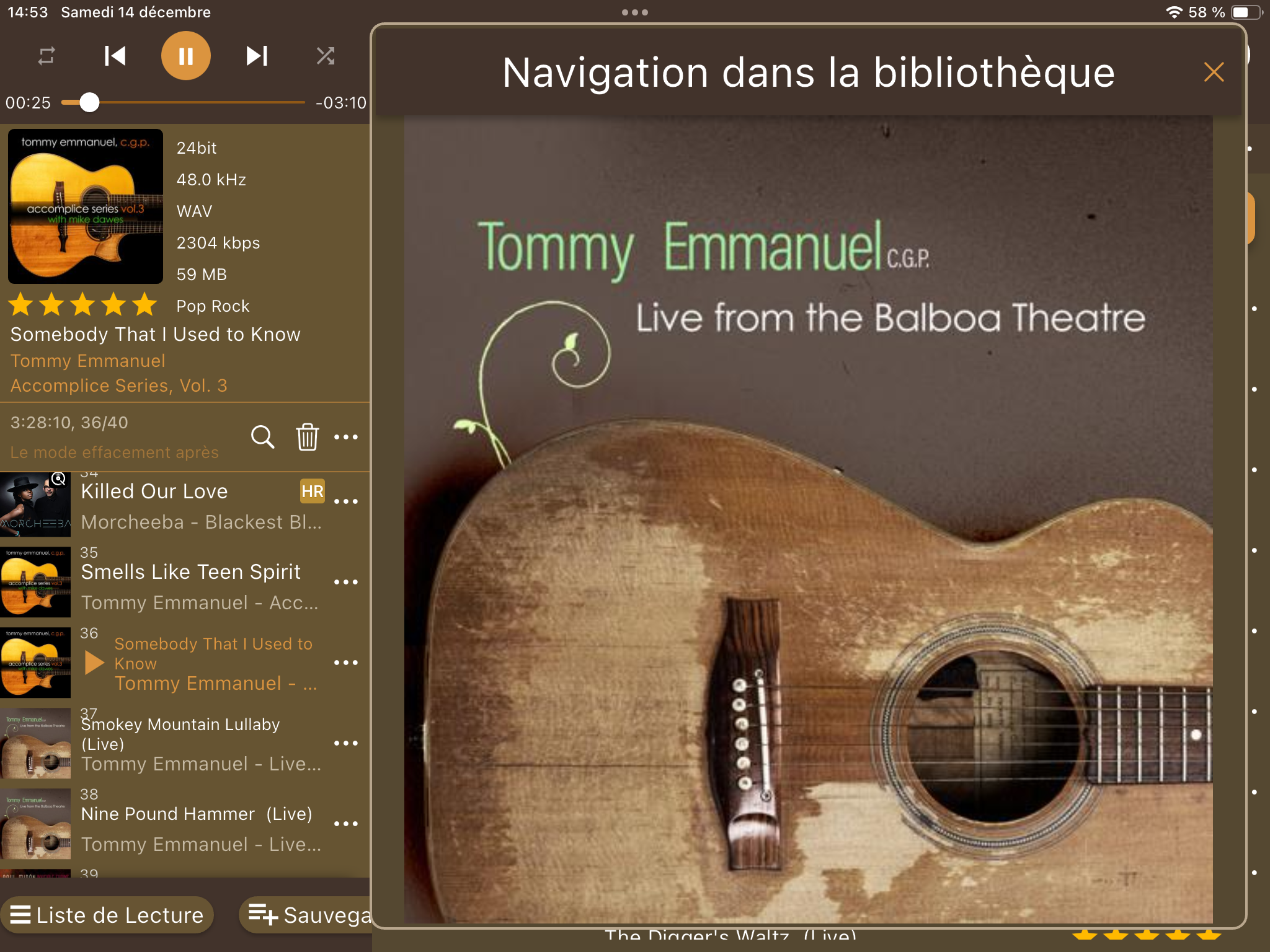The height and width of the screenshot is (952, 1270).
Task: Open the Liste de Lecture tab
Action: [x=107, y=915]
